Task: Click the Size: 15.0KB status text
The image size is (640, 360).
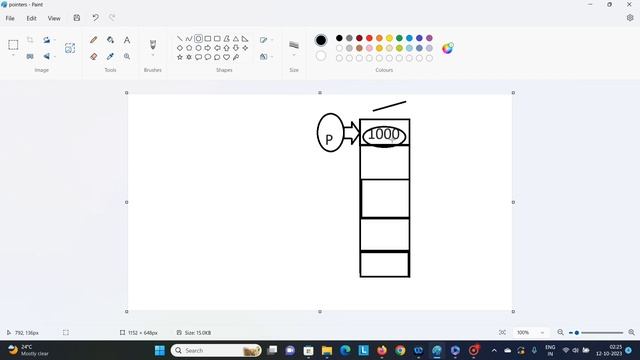Action: tap(198, 333)
